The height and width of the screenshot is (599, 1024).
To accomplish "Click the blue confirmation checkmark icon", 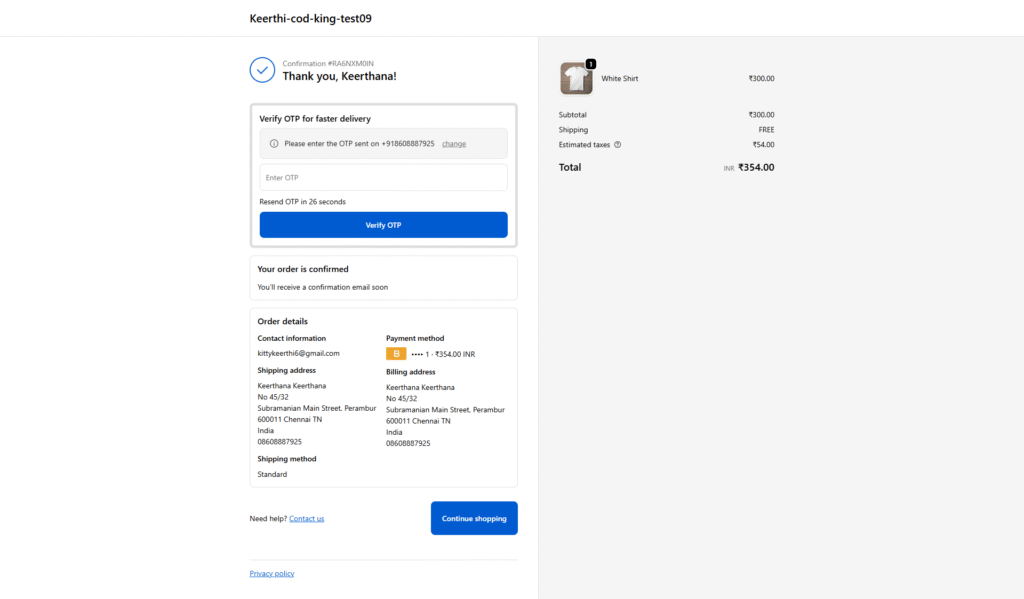I will [262, 70].
